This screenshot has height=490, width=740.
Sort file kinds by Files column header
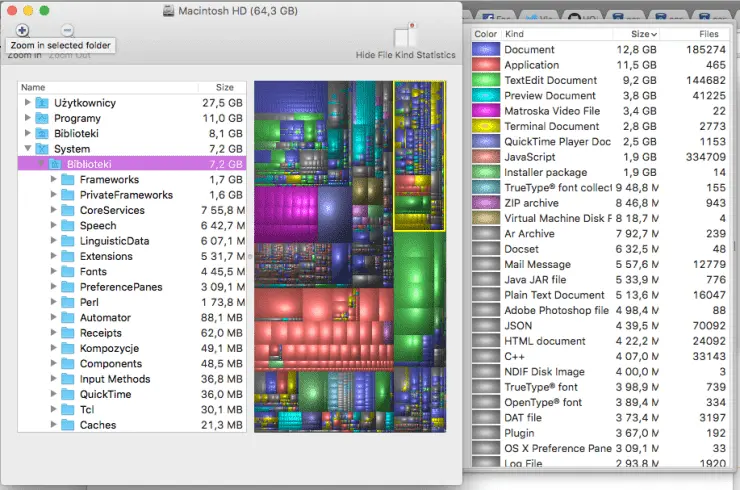click(x=708, y=34)
